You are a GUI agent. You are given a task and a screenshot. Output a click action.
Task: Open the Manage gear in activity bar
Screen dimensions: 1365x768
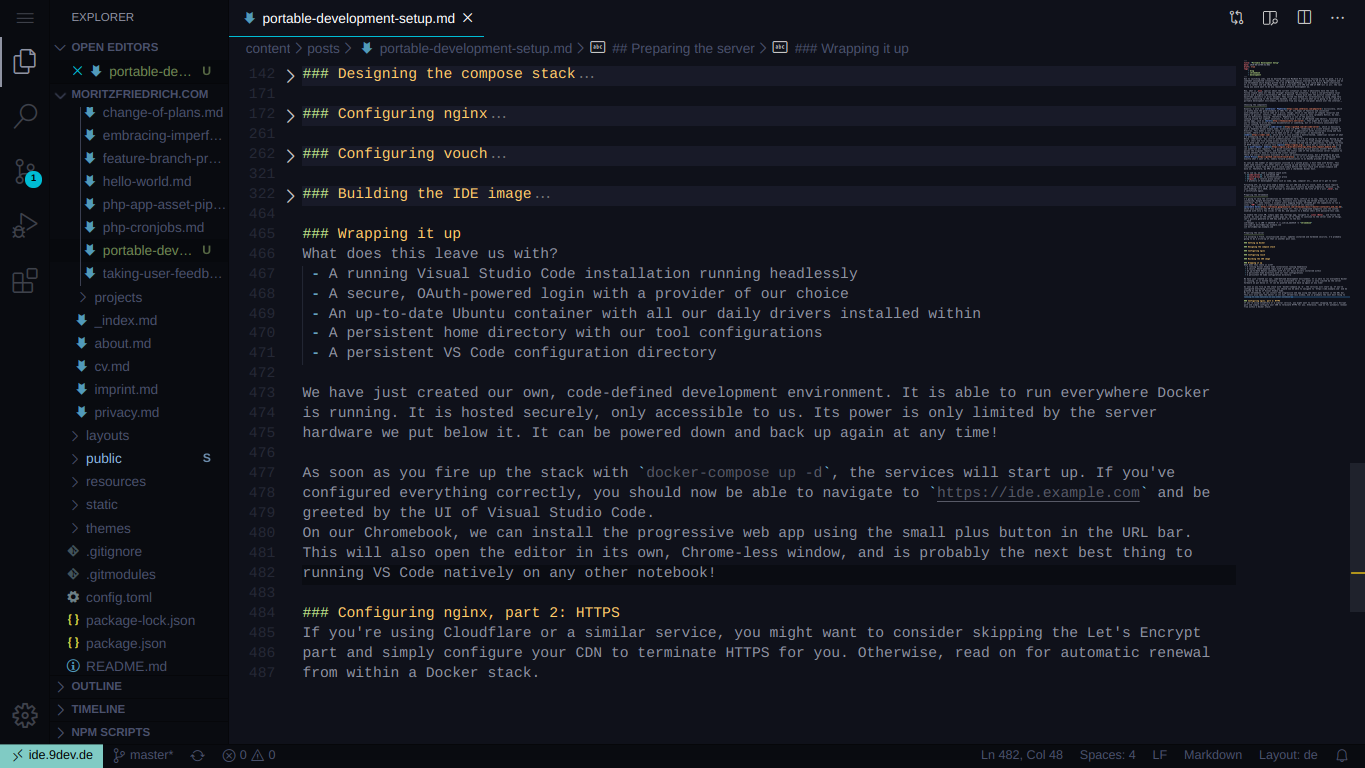pyautogui.click(x=25, y=715)
